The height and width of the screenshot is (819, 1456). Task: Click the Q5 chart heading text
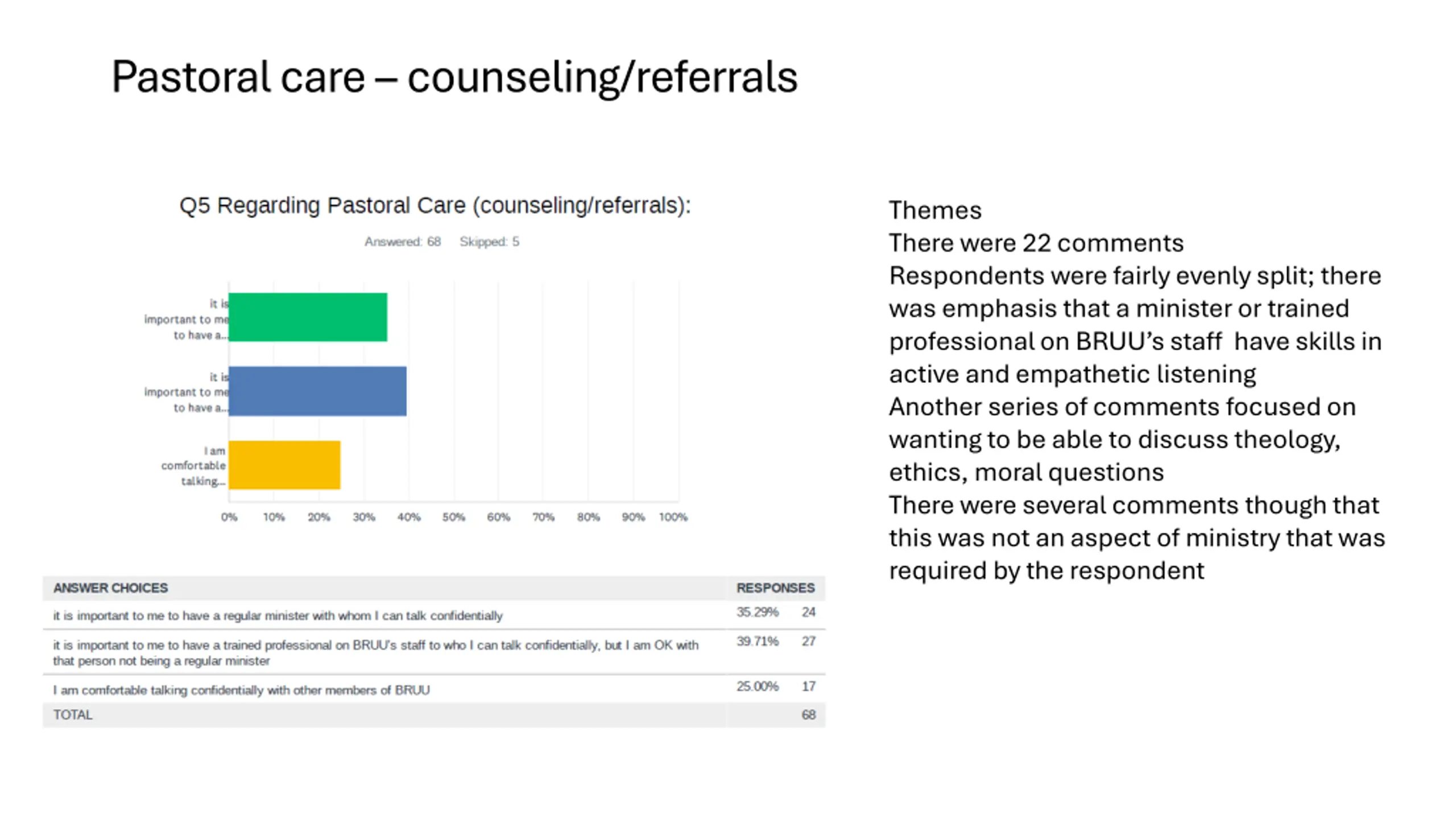coord(435,205)
